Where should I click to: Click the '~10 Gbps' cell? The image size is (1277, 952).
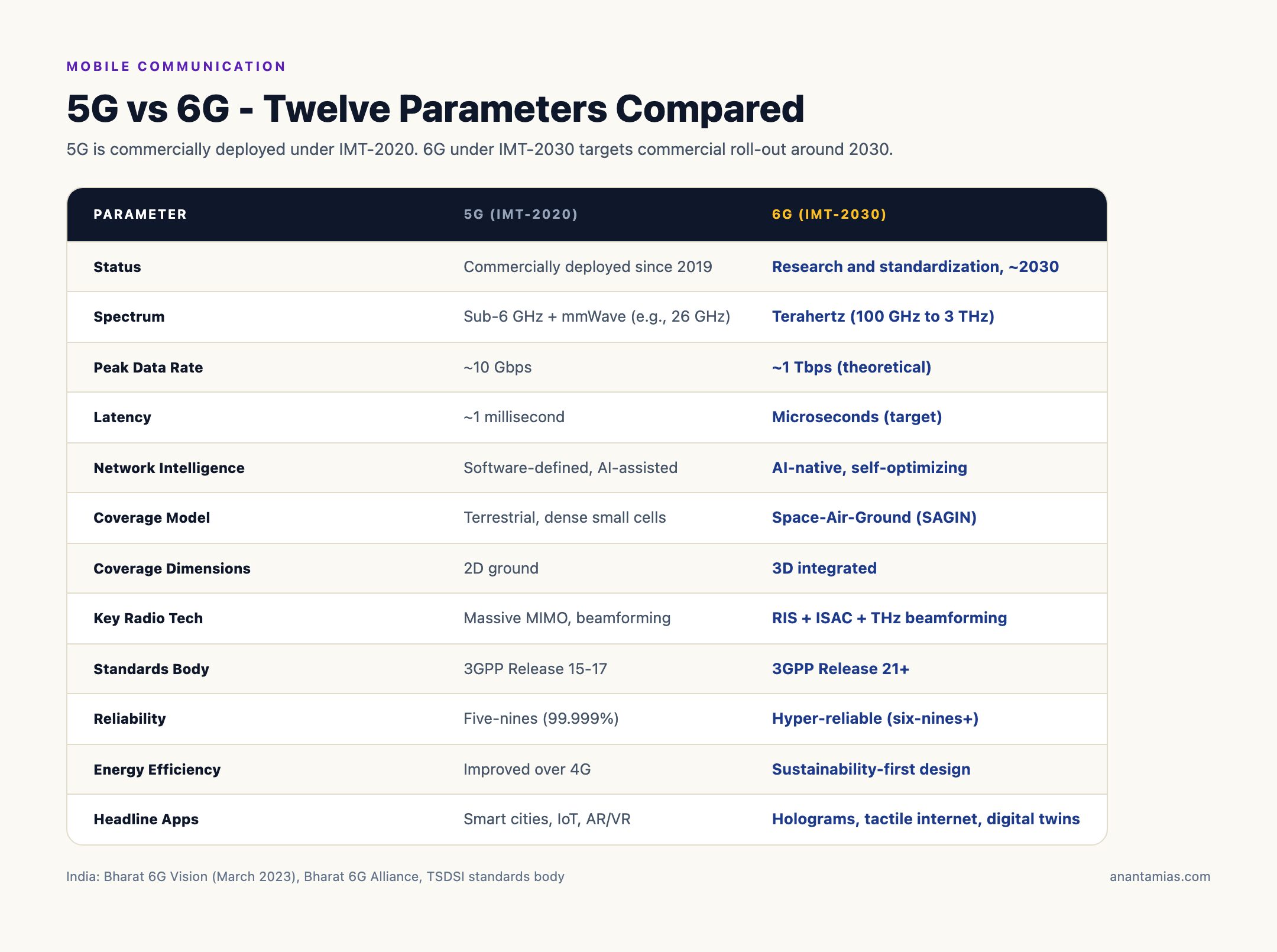pos(497,367)
